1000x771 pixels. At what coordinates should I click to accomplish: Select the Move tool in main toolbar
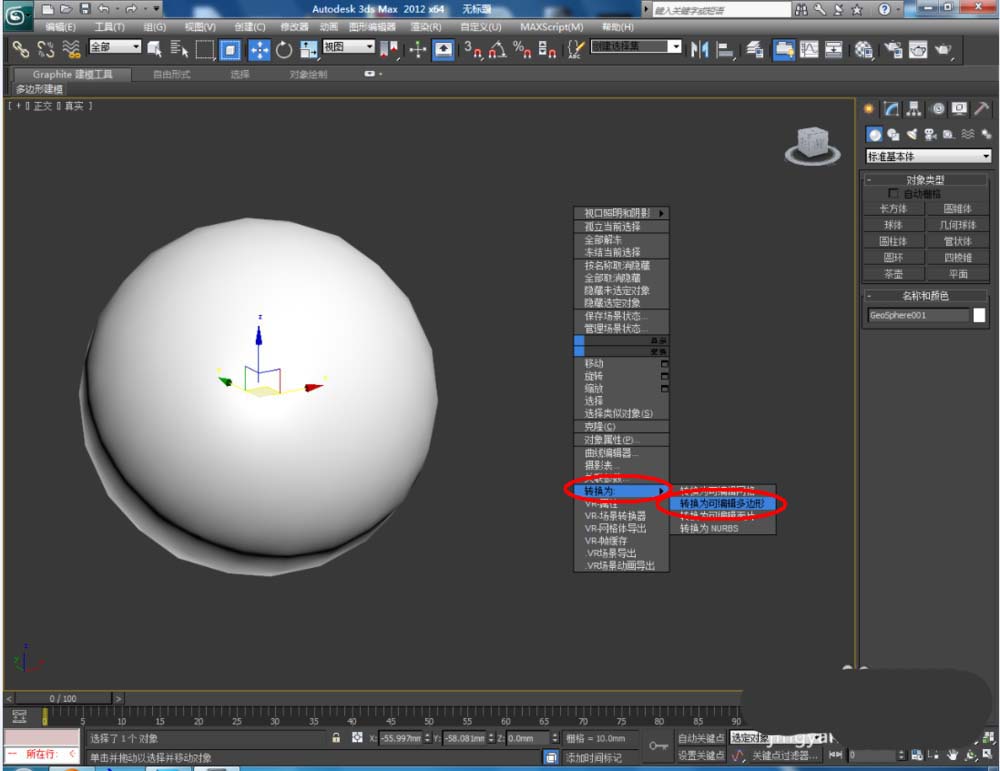pyautogui.click(x=259, y=49)
